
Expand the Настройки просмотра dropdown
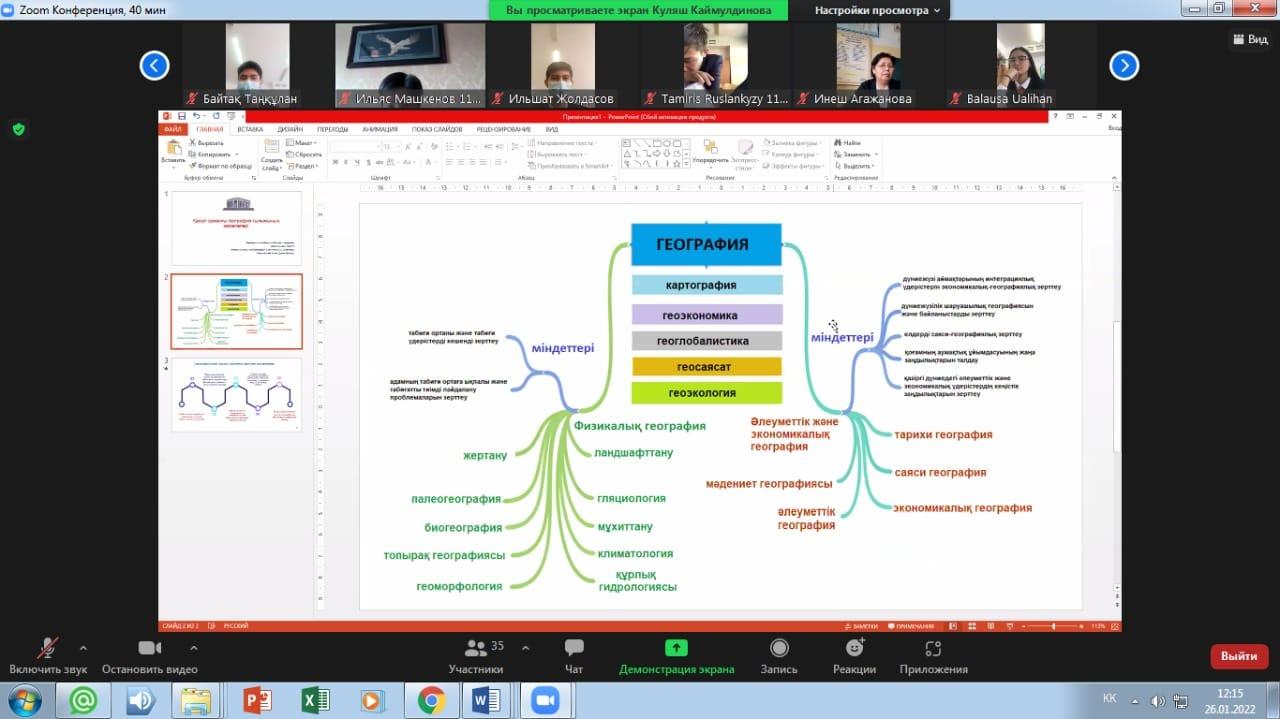877,10
